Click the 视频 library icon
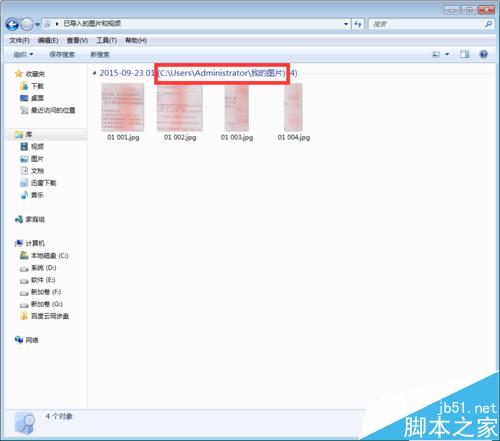This screenshot has height=441, width=500. click(x=24, y=147)
